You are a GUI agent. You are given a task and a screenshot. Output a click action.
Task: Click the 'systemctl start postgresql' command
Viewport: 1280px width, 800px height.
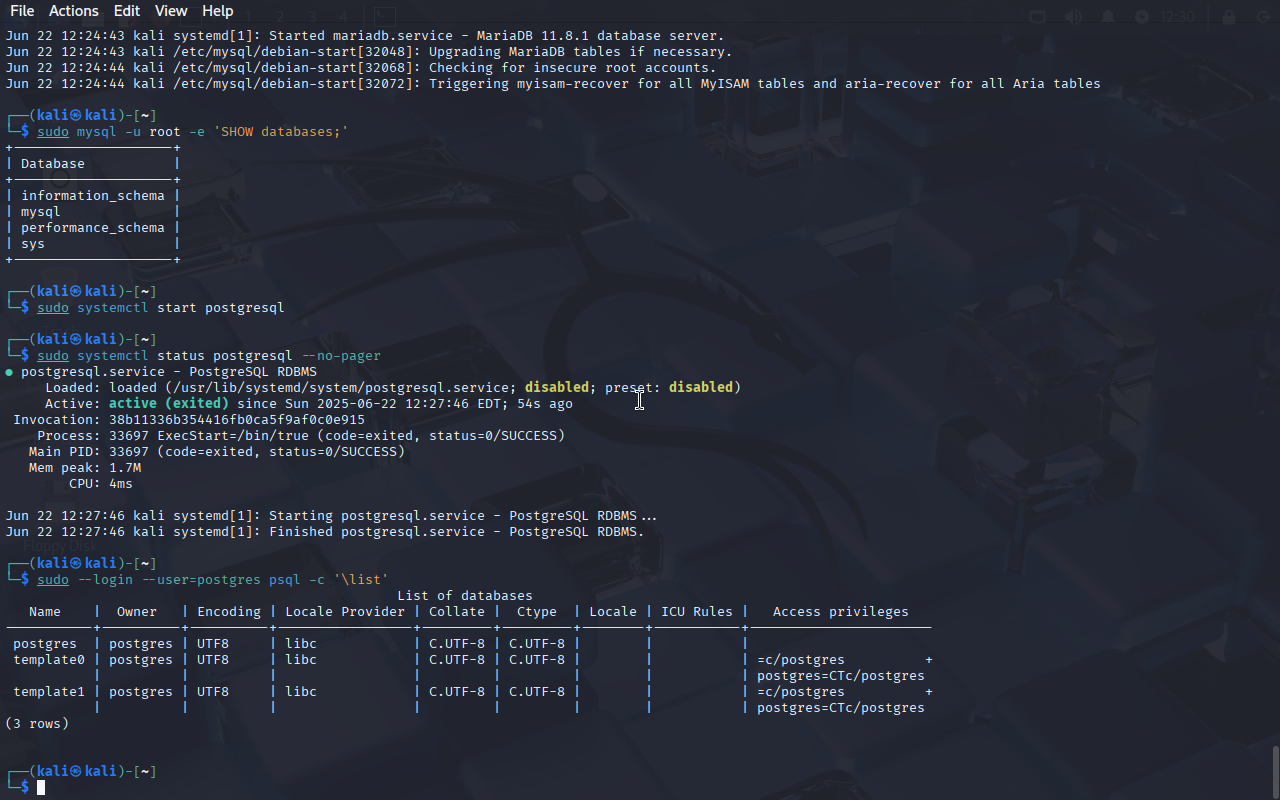181,308
